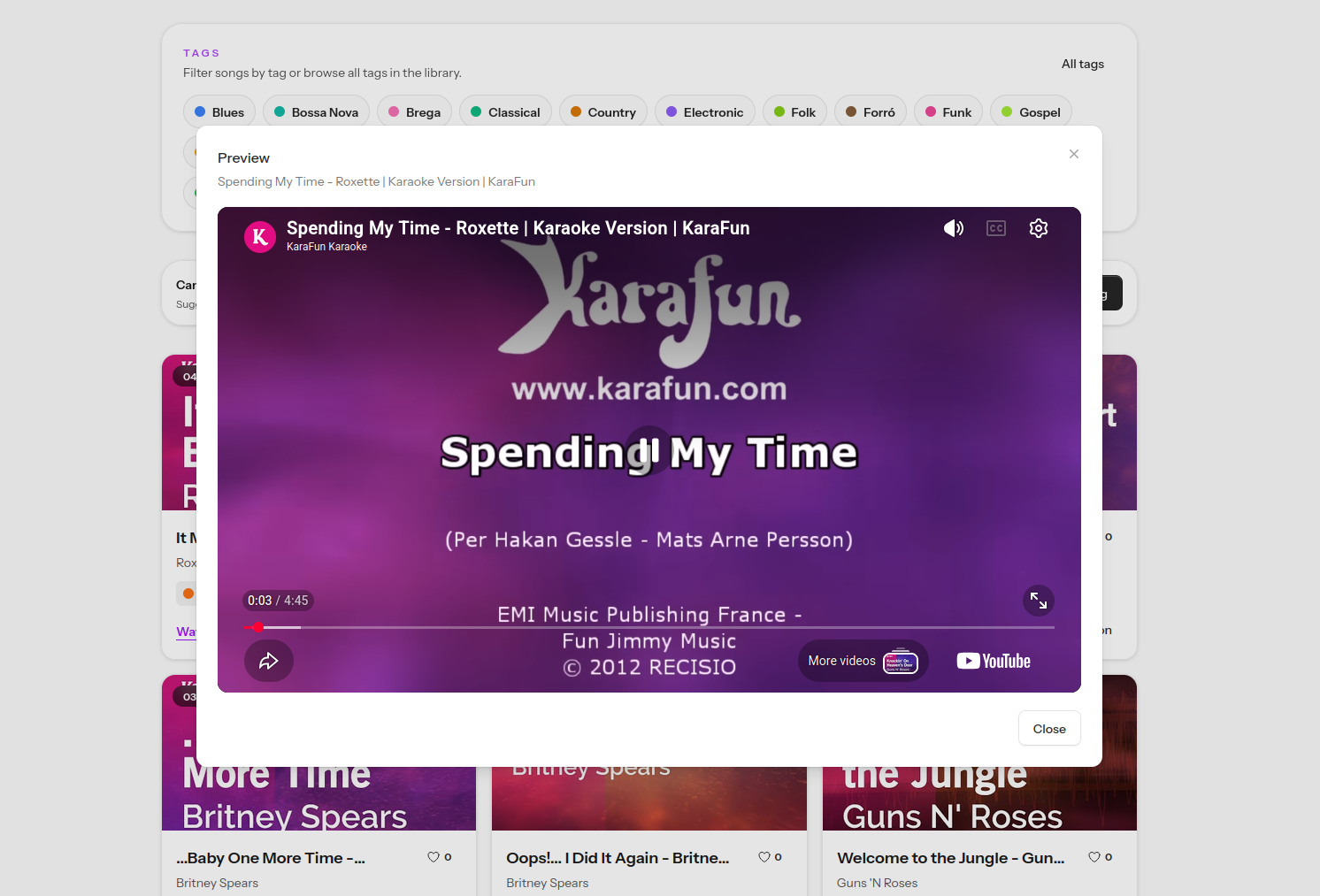Image resolution: width=1320 pixels, height=896 pixels.
Task: Pause the video via the center pause icon
Action: click(648, 450)
